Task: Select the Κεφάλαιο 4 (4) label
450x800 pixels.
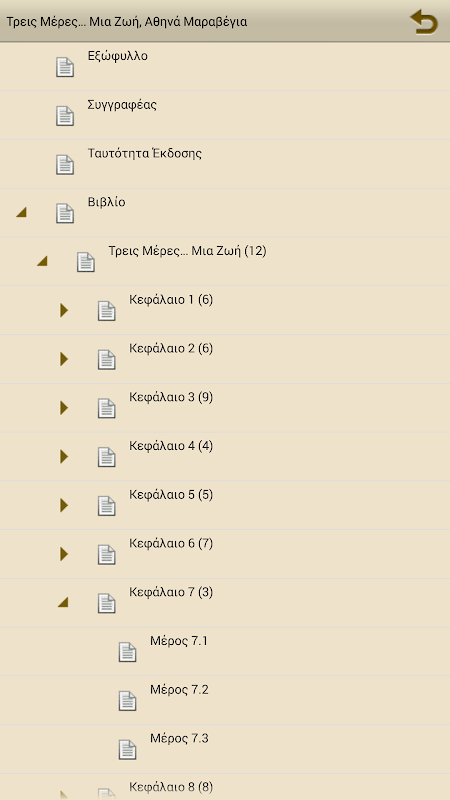Action: coord(171,446)
